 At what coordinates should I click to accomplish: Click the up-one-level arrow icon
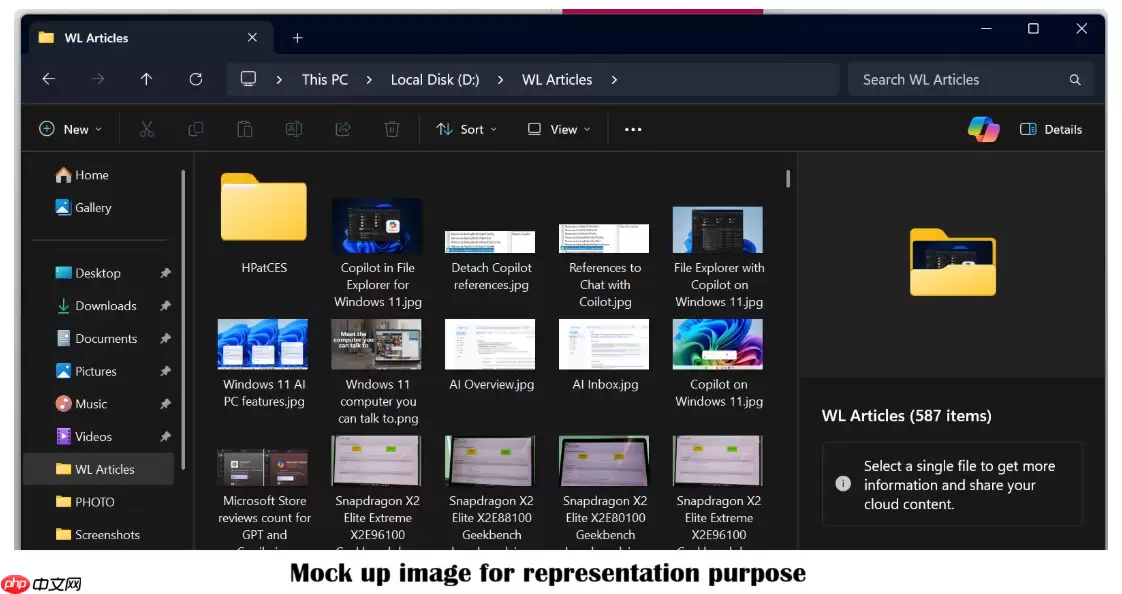pos(145,79)
